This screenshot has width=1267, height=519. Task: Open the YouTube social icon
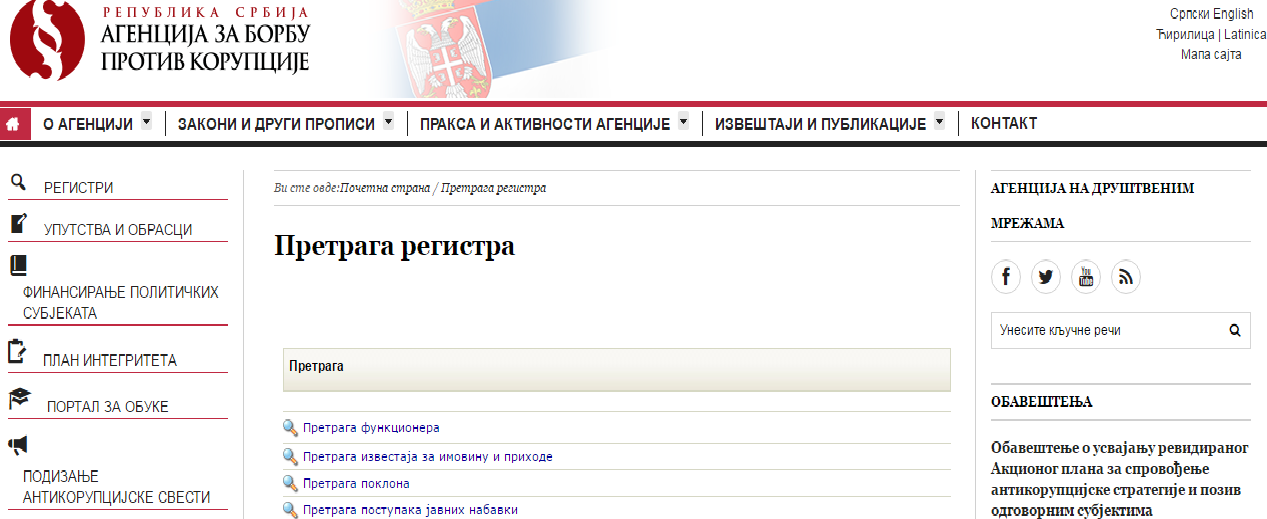coord(1086,277)
